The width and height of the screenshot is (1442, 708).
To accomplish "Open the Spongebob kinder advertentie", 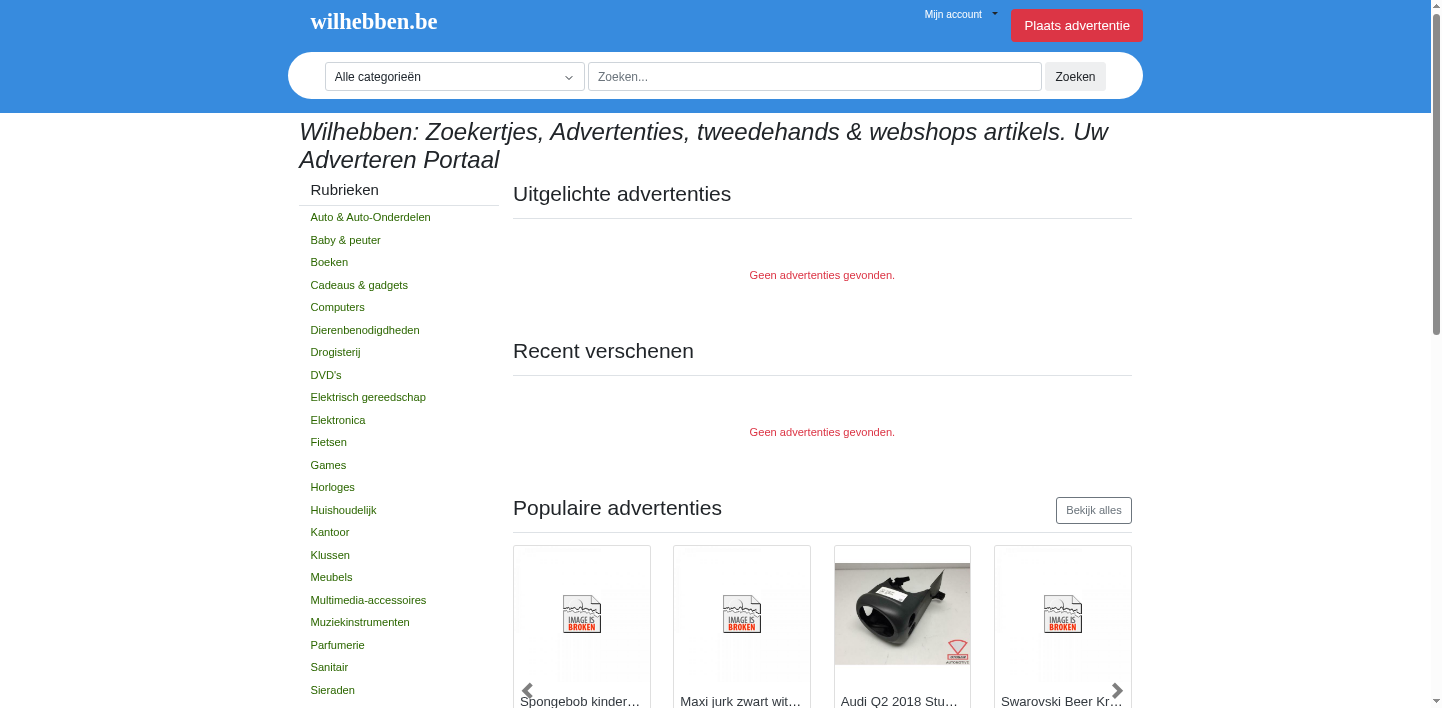I will click(578, 701).
